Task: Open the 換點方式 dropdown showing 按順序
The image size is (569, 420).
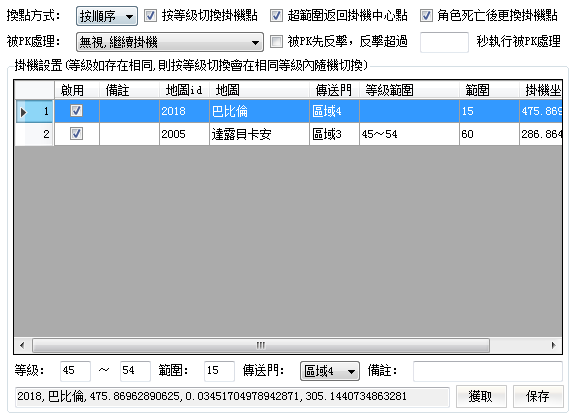Action: (107, 16)
